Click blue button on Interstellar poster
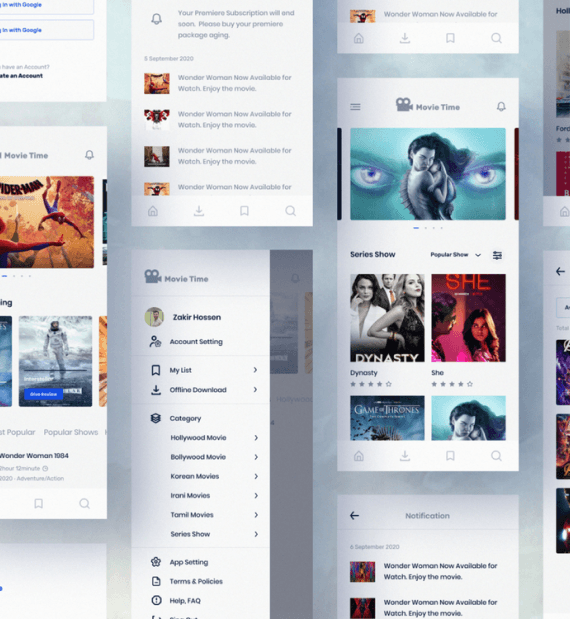The width and height of the screenshot is (570, 619). coord(43,394)
